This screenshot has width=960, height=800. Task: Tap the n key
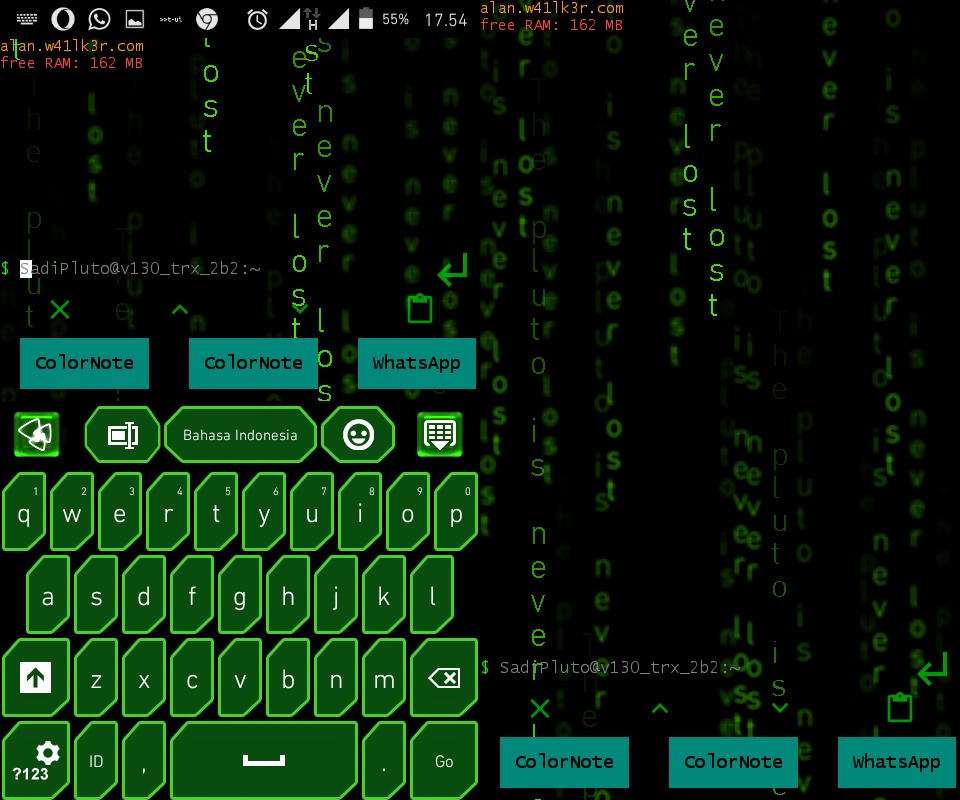[336, 678]
